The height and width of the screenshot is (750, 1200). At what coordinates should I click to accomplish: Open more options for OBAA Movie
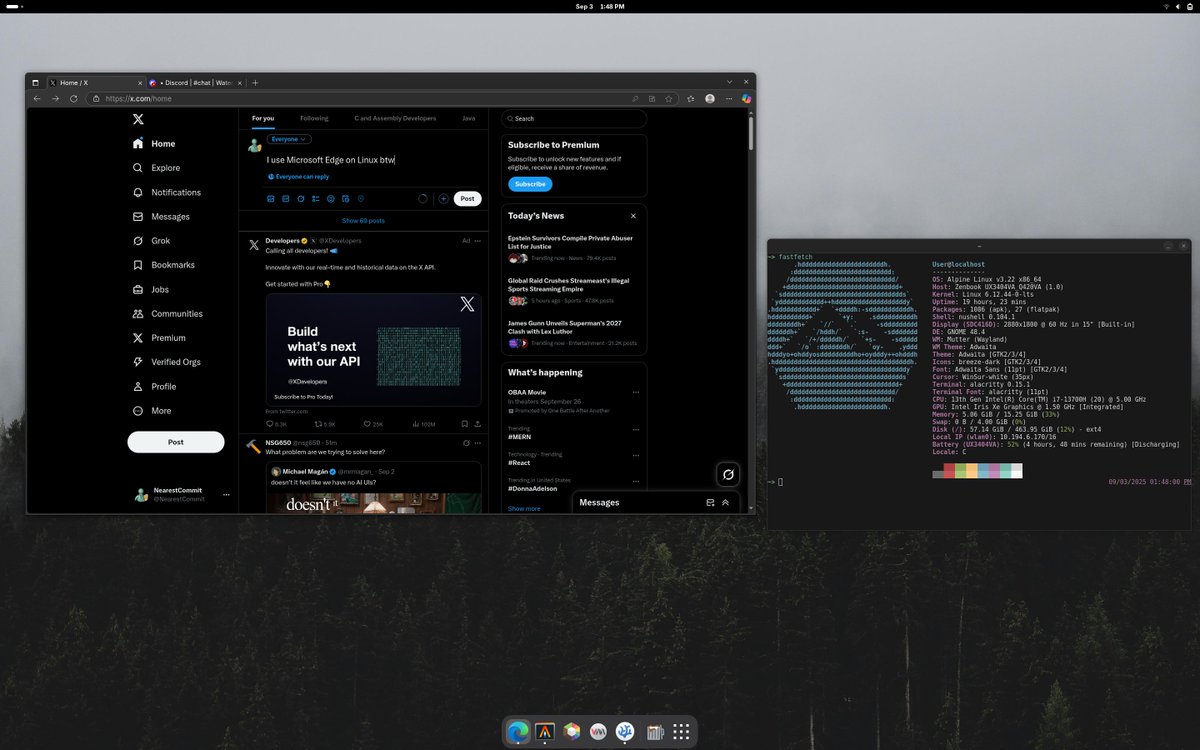point(634,392)
